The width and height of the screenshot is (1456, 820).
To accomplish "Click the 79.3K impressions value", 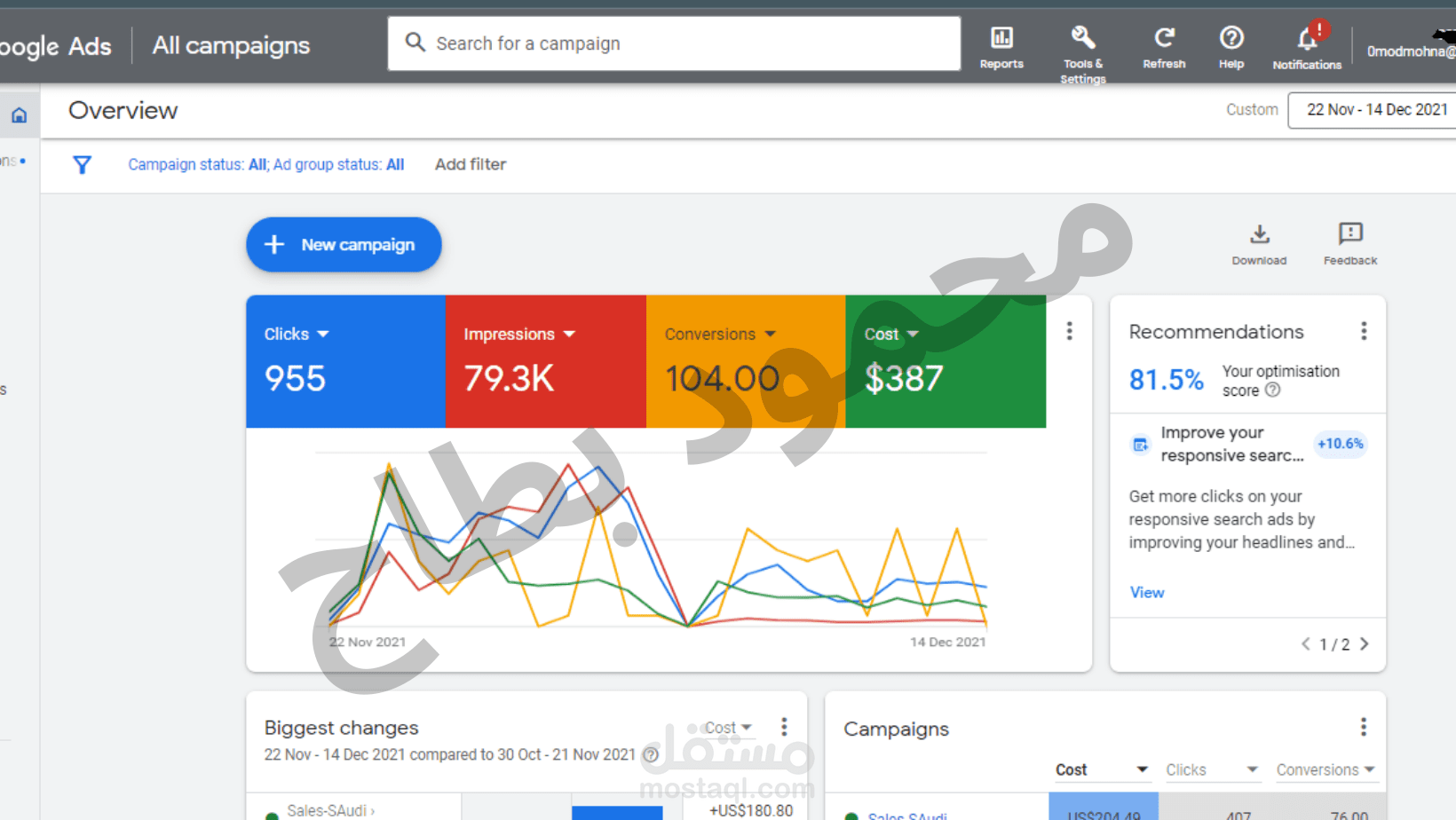I will click(x=509, y=379).
